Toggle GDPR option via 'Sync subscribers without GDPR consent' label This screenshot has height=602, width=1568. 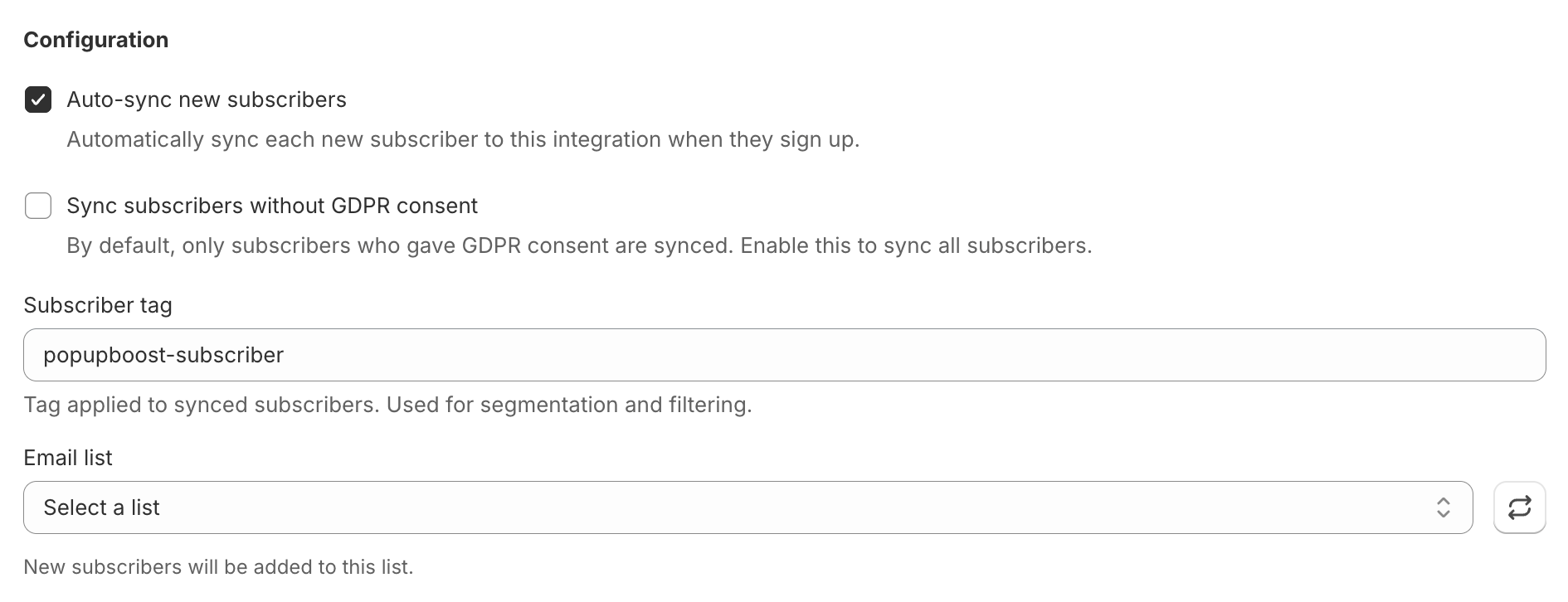coord(272,206)
